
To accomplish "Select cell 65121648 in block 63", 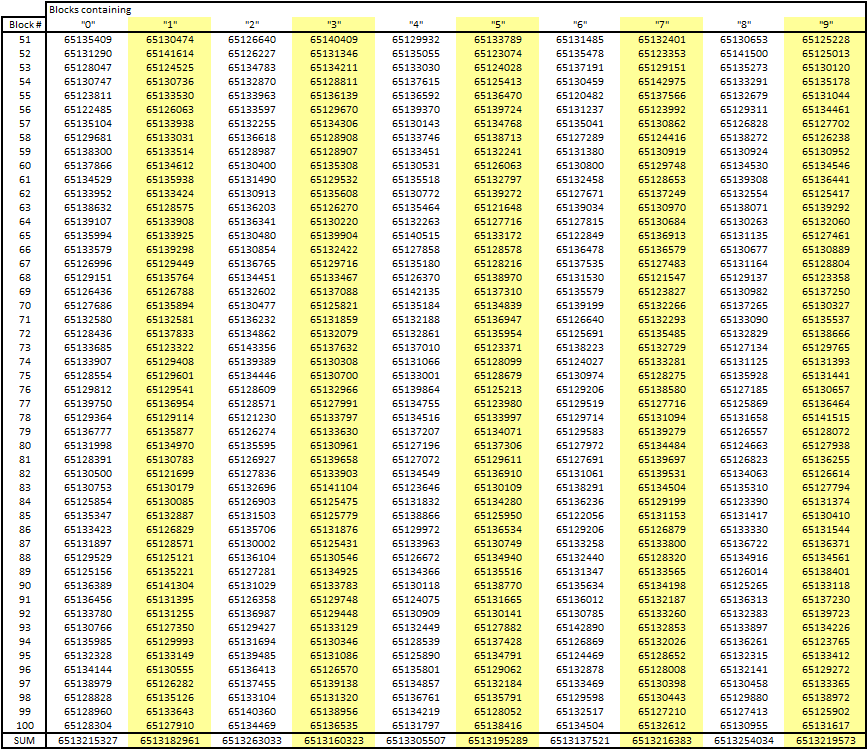I will tap(498, 208).
